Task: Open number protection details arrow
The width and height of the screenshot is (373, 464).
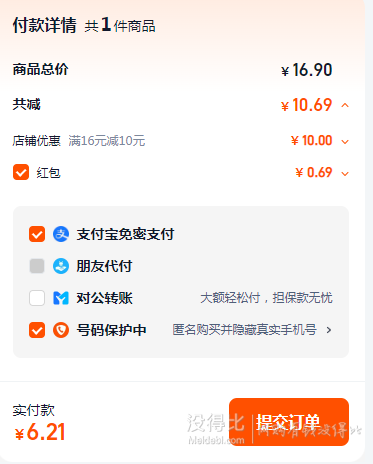Action: (x=329, y=330)
